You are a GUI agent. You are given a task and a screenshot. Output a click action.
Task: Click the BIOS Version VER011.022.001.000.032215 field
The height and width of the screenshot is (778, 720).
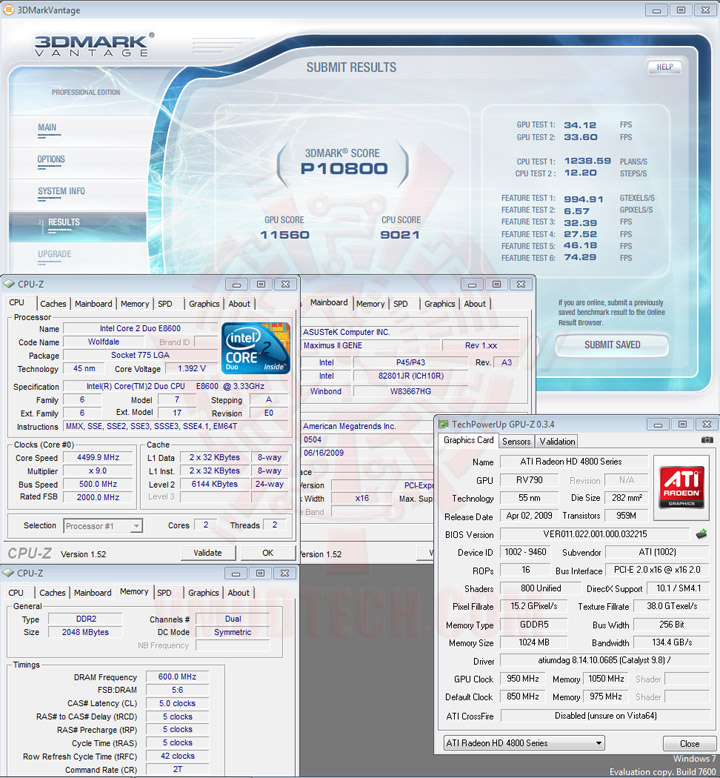(594, 534)
